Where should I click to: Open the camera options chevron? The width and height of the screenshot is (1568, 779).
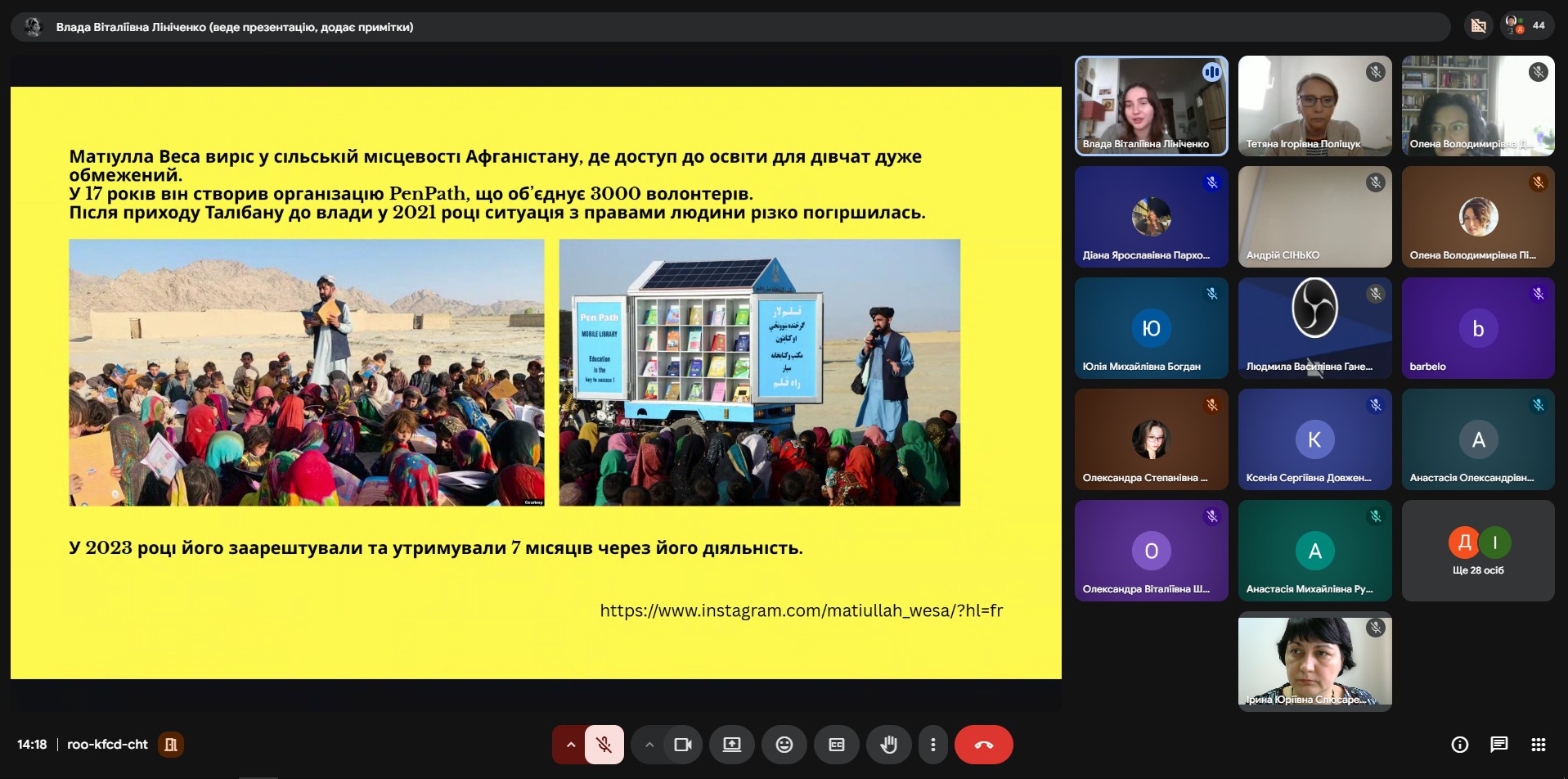[x=649, y=745]
